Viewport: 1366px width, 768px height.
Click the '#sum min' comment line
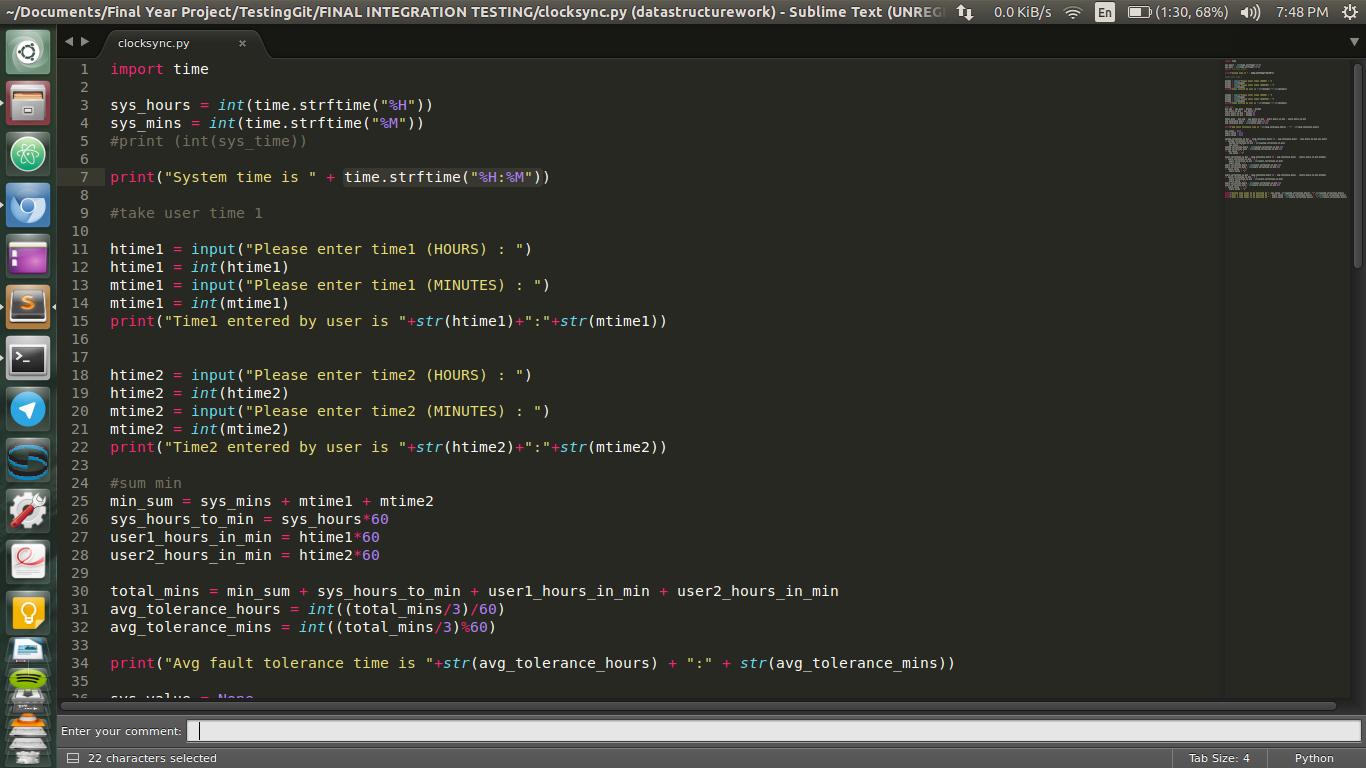(x=146, y=483)
